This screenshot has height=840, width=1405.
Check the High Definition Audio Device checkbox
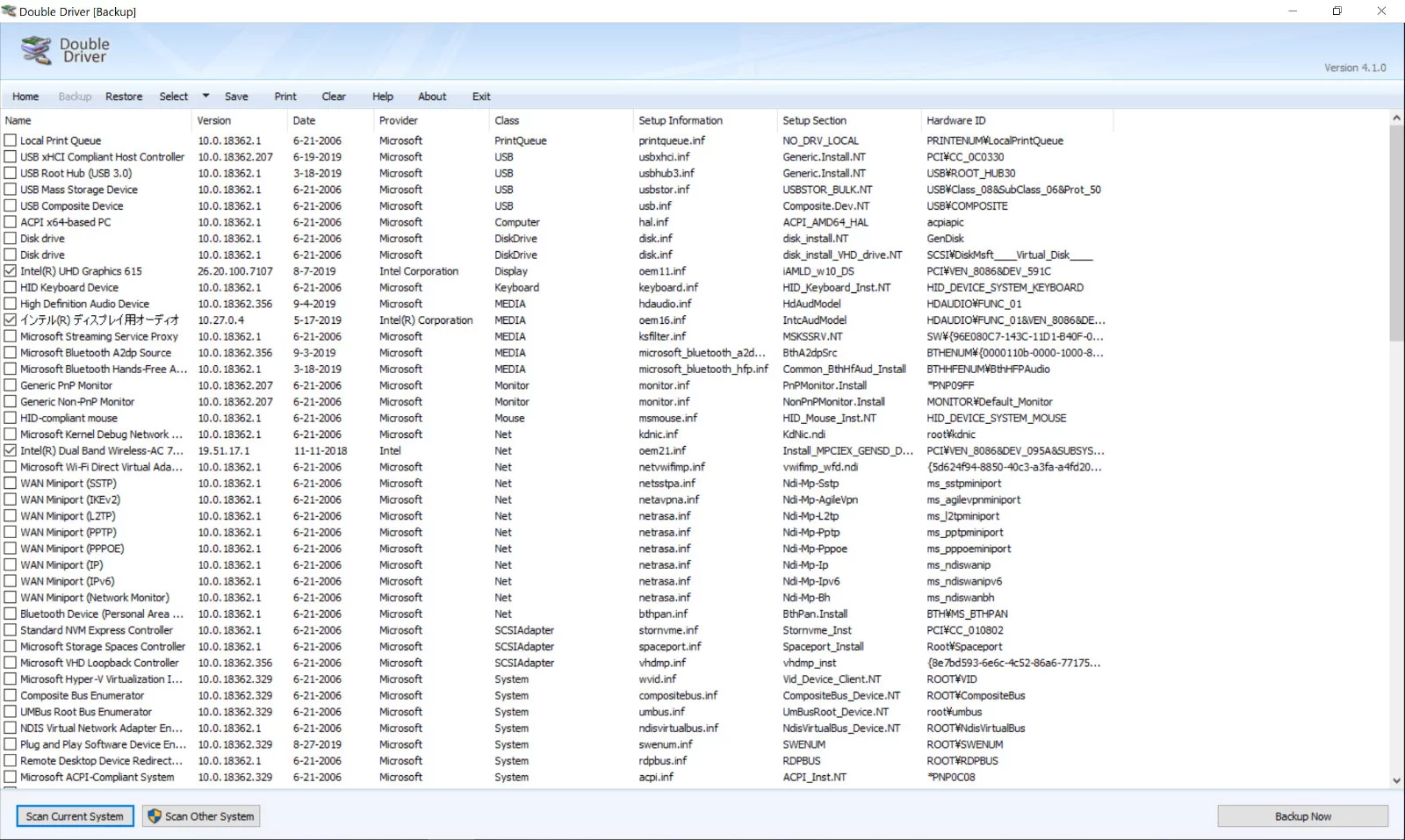11,304
